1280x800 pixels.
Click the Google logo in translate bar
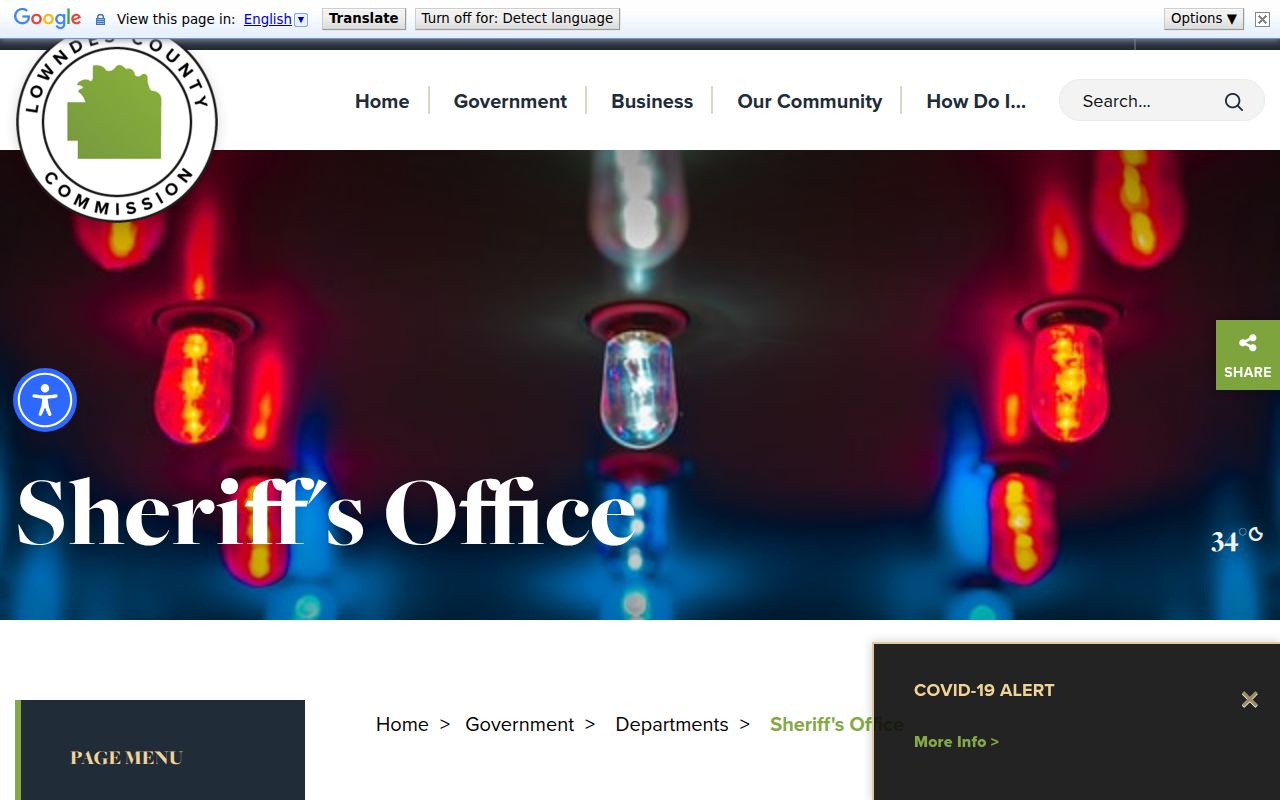[x=47, y=18]
